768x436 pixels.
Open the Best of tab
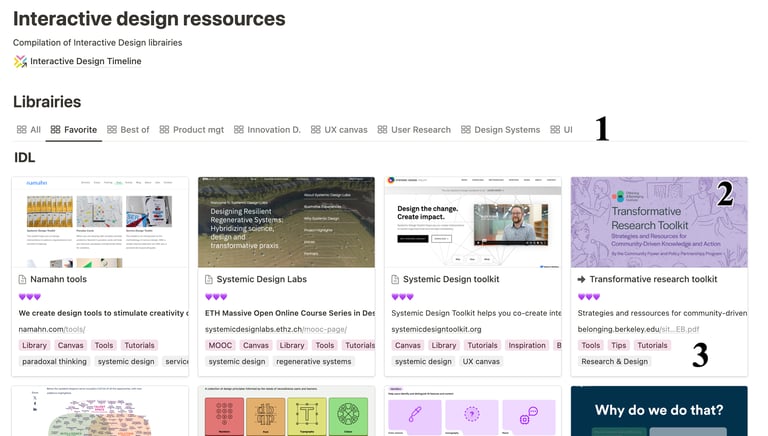128,130
